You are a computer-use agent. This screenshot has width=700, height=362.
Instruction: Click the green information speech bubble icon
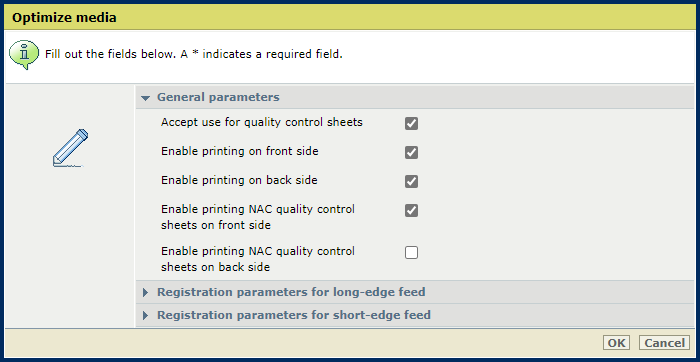point(24,54)
